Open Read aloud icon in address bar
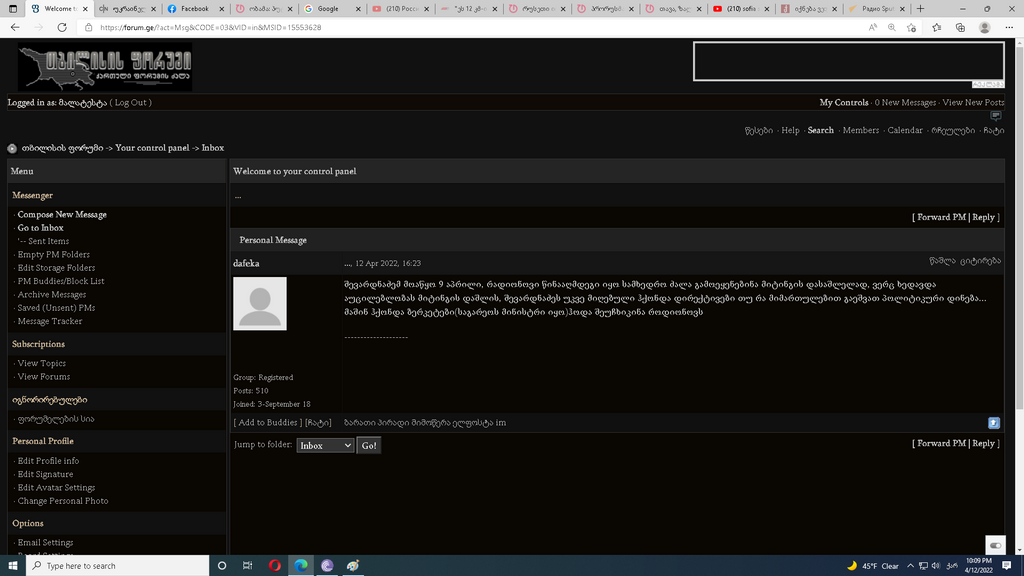 872,27
